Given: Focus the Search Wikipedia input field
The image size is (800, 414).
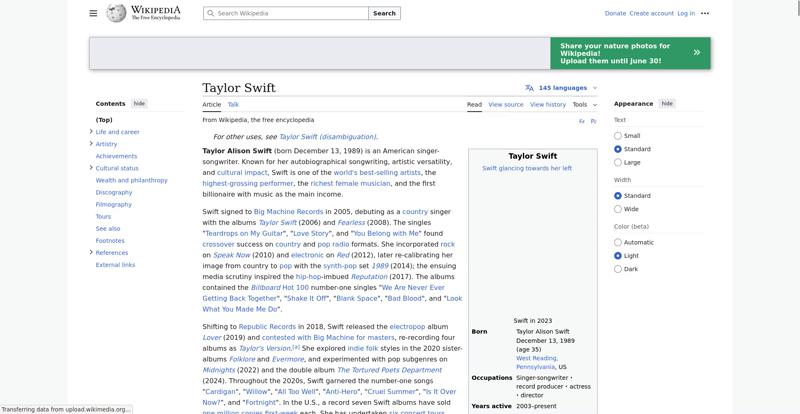Looking at the screenshot, I should (x=286, y=13).
